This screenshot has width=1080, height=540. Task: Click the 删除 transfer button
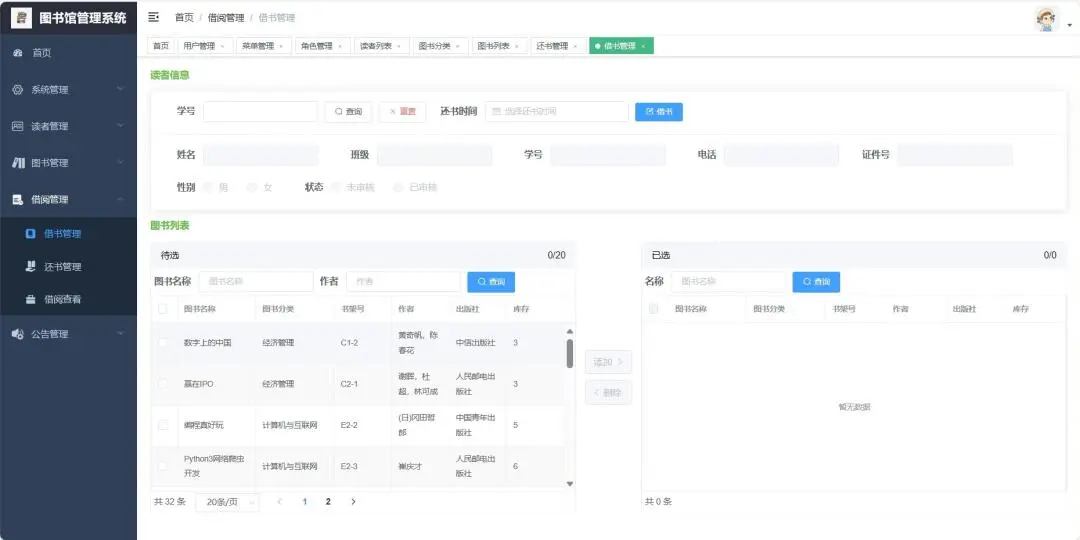pyautogui.click(x=608, y=393)
